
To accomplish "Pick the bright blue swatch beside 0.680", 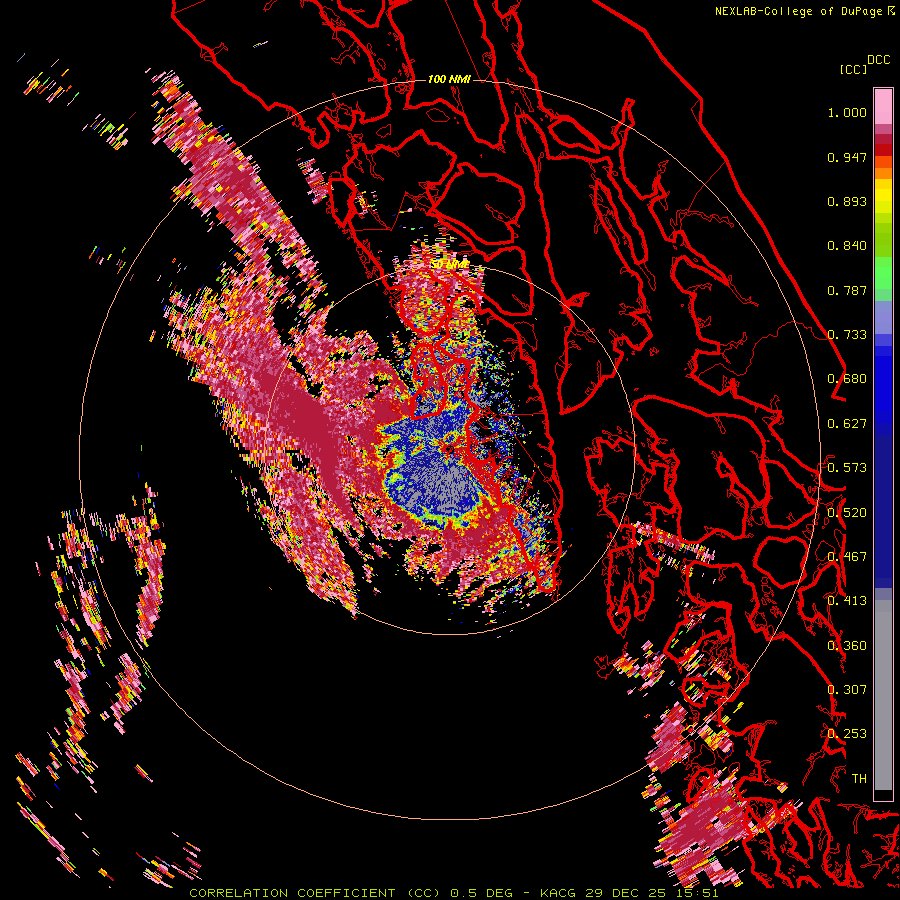I will pos(883,385).
